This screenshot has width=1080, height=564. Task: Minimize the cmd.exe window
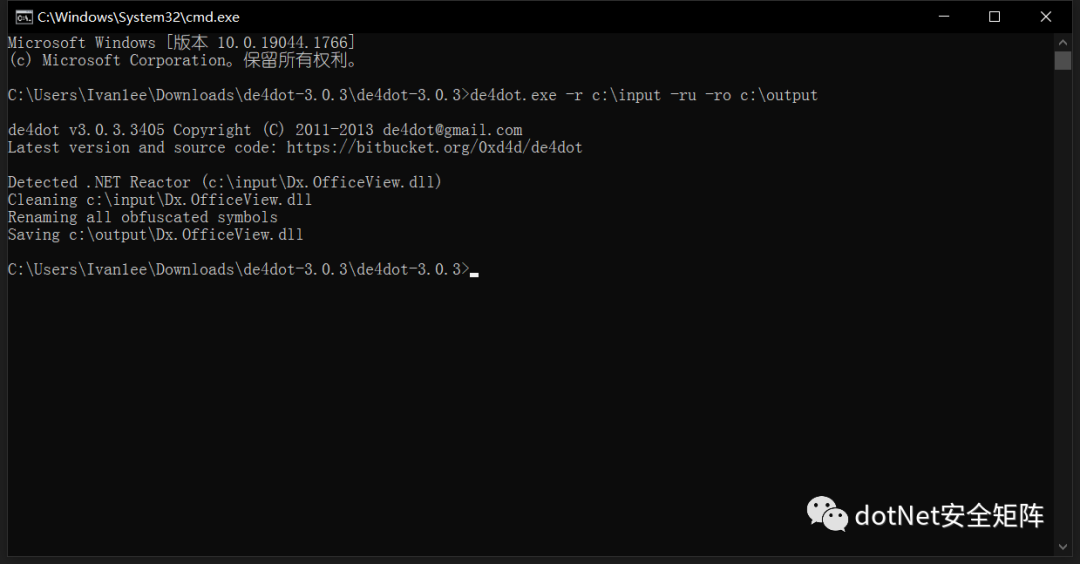tap(944, 17)
